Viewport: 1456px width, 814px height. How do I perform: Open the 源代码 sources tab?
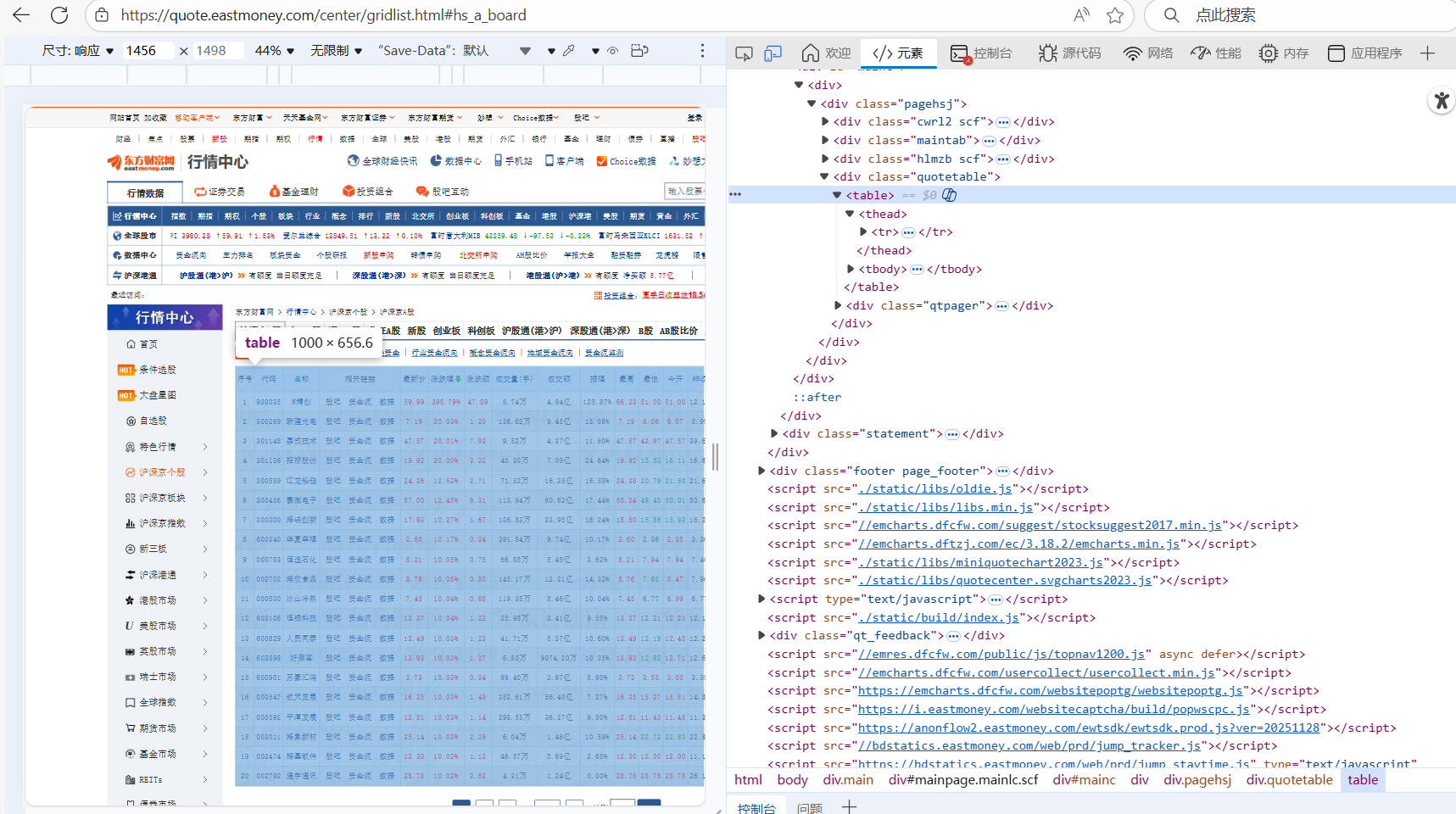(x=1070, y=53)
